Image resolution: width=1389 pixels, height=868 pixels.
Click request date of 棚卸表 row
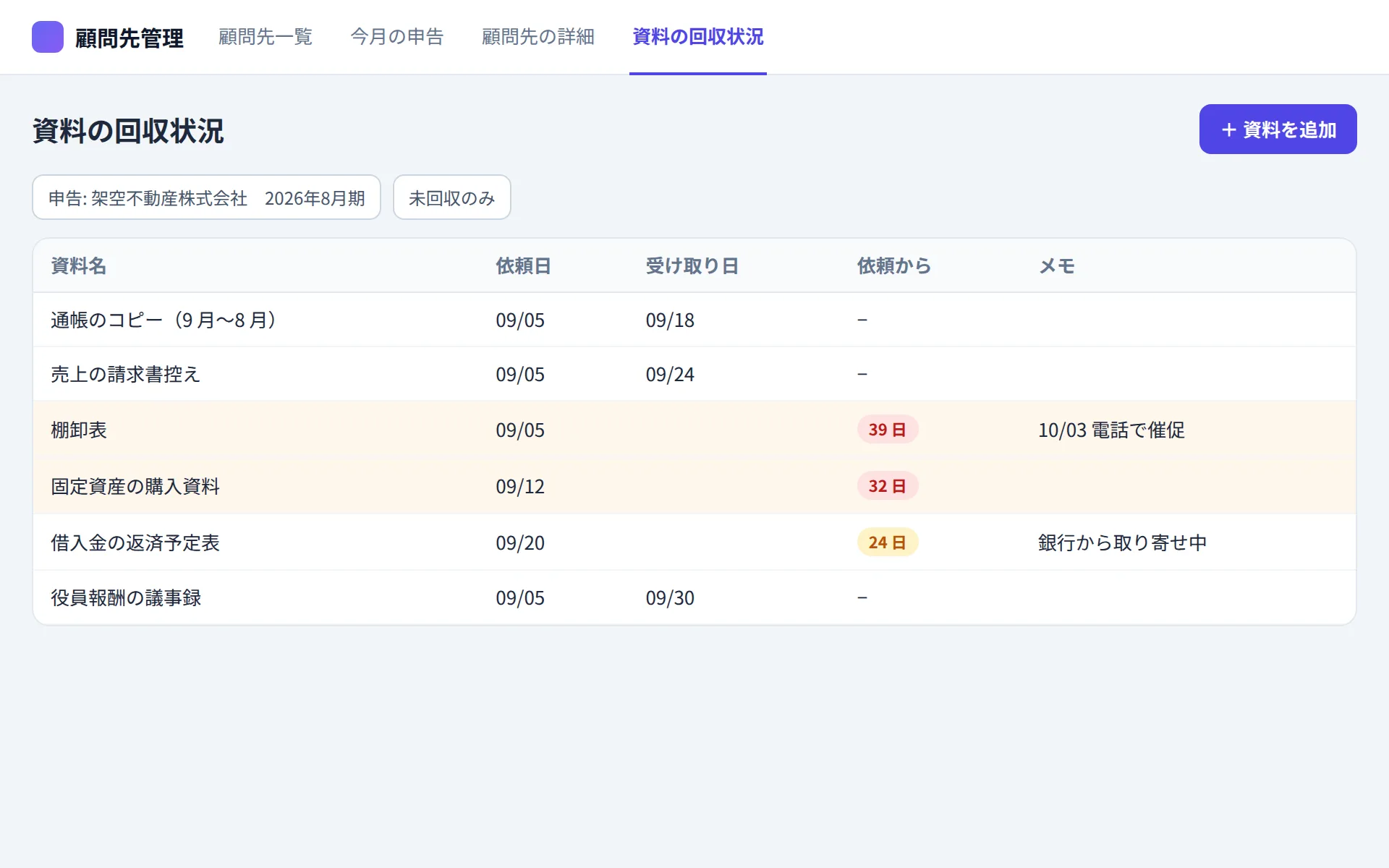[520, 430]
